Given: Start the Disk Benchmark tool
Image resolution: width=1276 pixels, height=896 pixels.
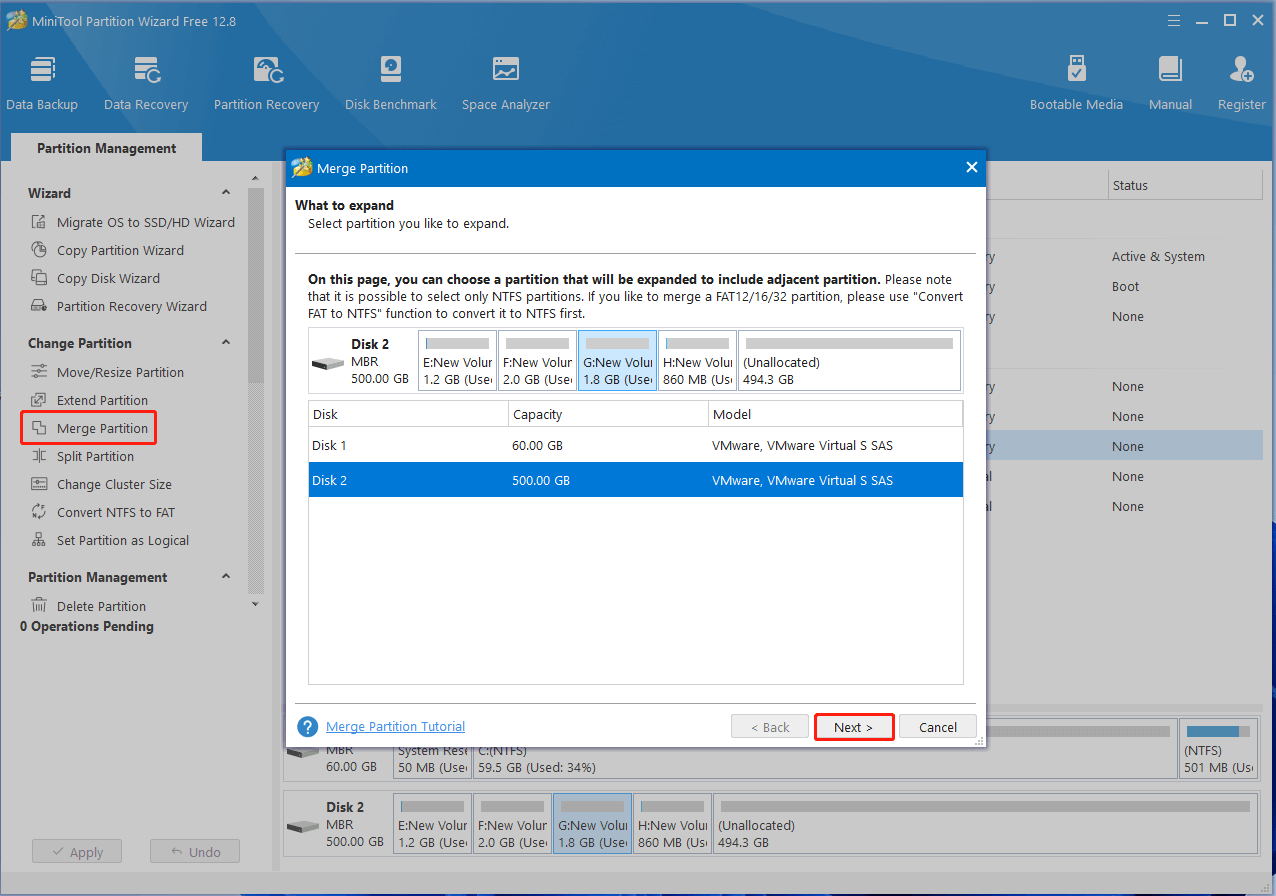Looking at the screenshot, I should pyautogui.click(x=391, y=84).
